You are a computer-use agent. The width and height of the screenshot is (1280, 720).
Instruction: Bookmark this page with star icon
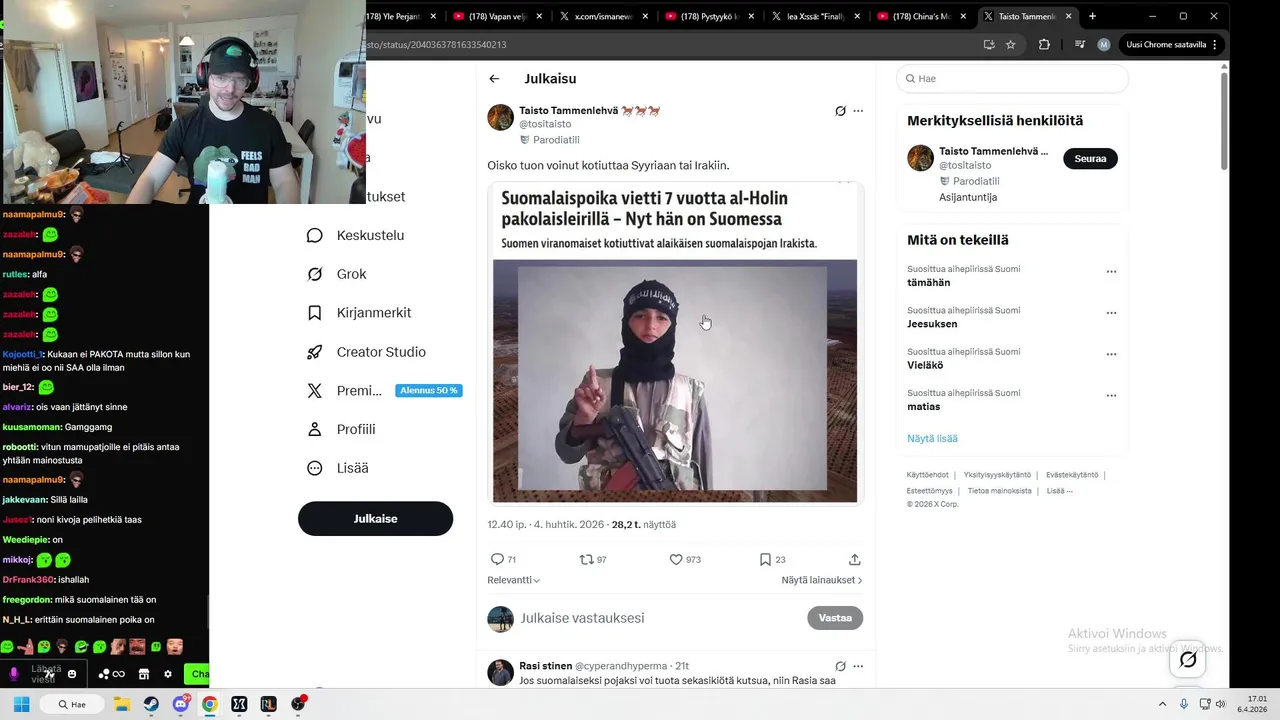pos(1011,44)
